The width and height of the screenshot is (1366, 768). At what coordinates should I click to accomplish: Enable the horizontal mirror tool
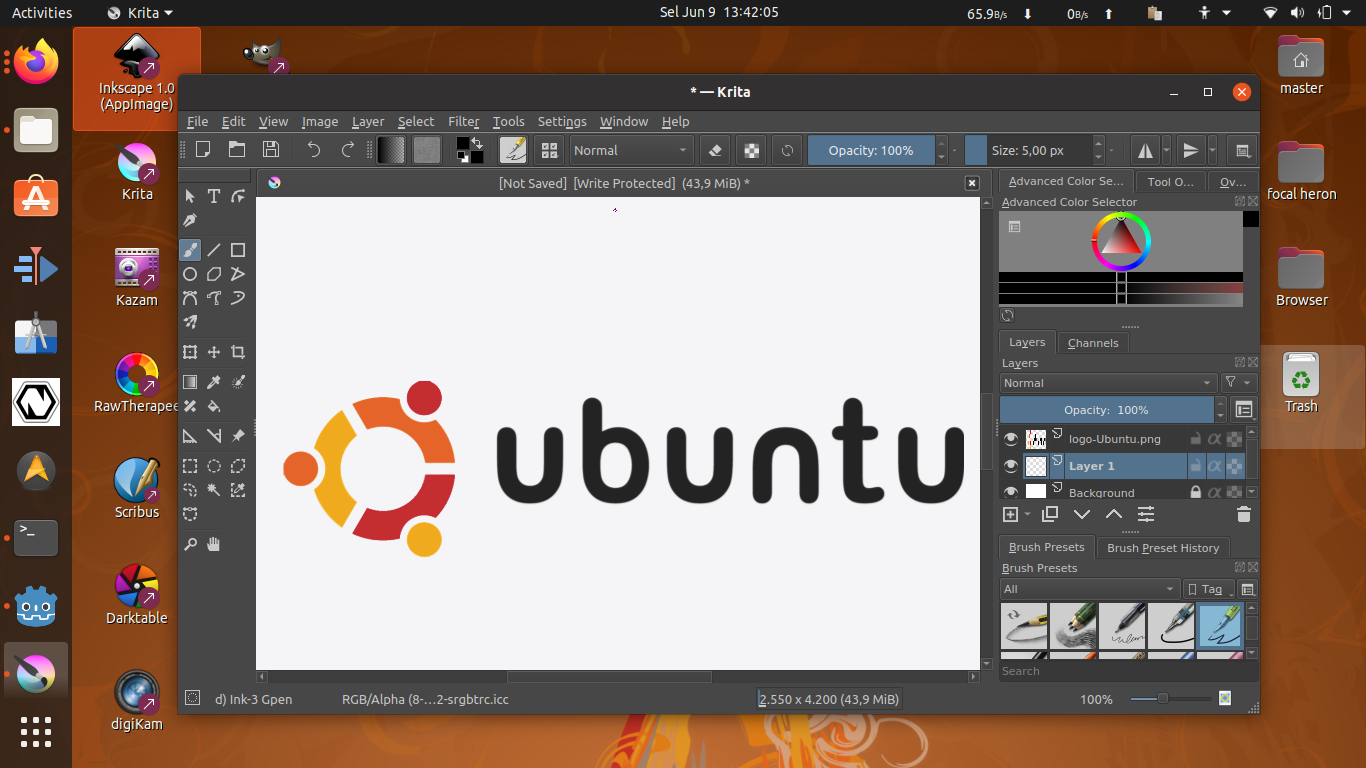click(1145, 150)
